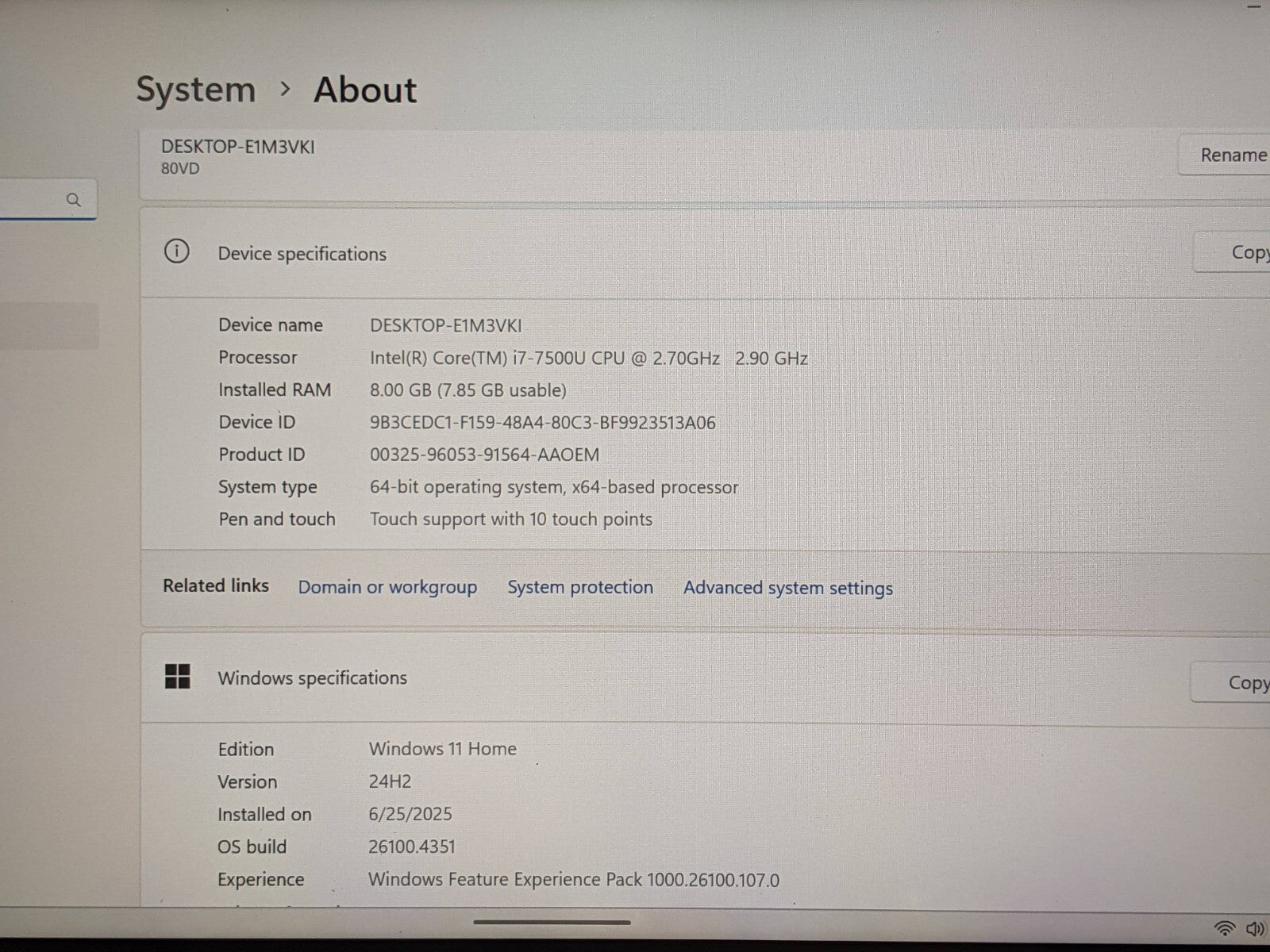Collapse the Device specifications section header
Viewport: 1270px width, 952px height.
[x=635, y=254]
